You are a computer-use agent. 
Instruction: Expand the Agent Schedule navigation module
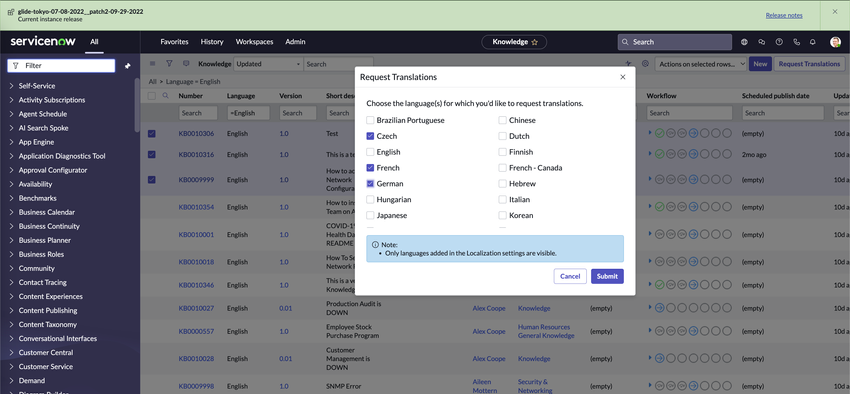(x=12, y=114)
